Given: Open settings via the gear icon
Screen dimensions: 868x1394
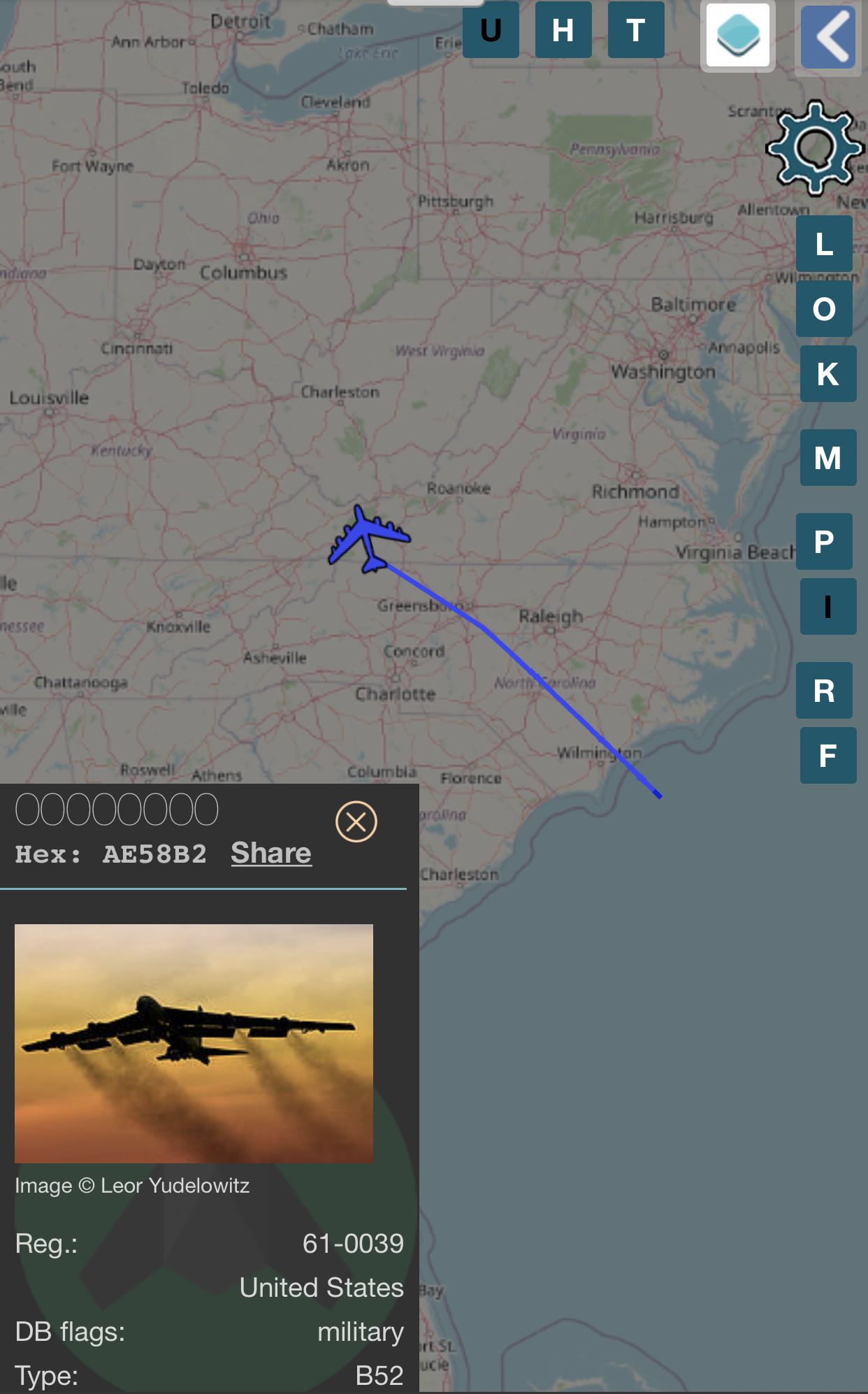Looking at the screenshot, I should pyautogui.click(x=814, y=148).
